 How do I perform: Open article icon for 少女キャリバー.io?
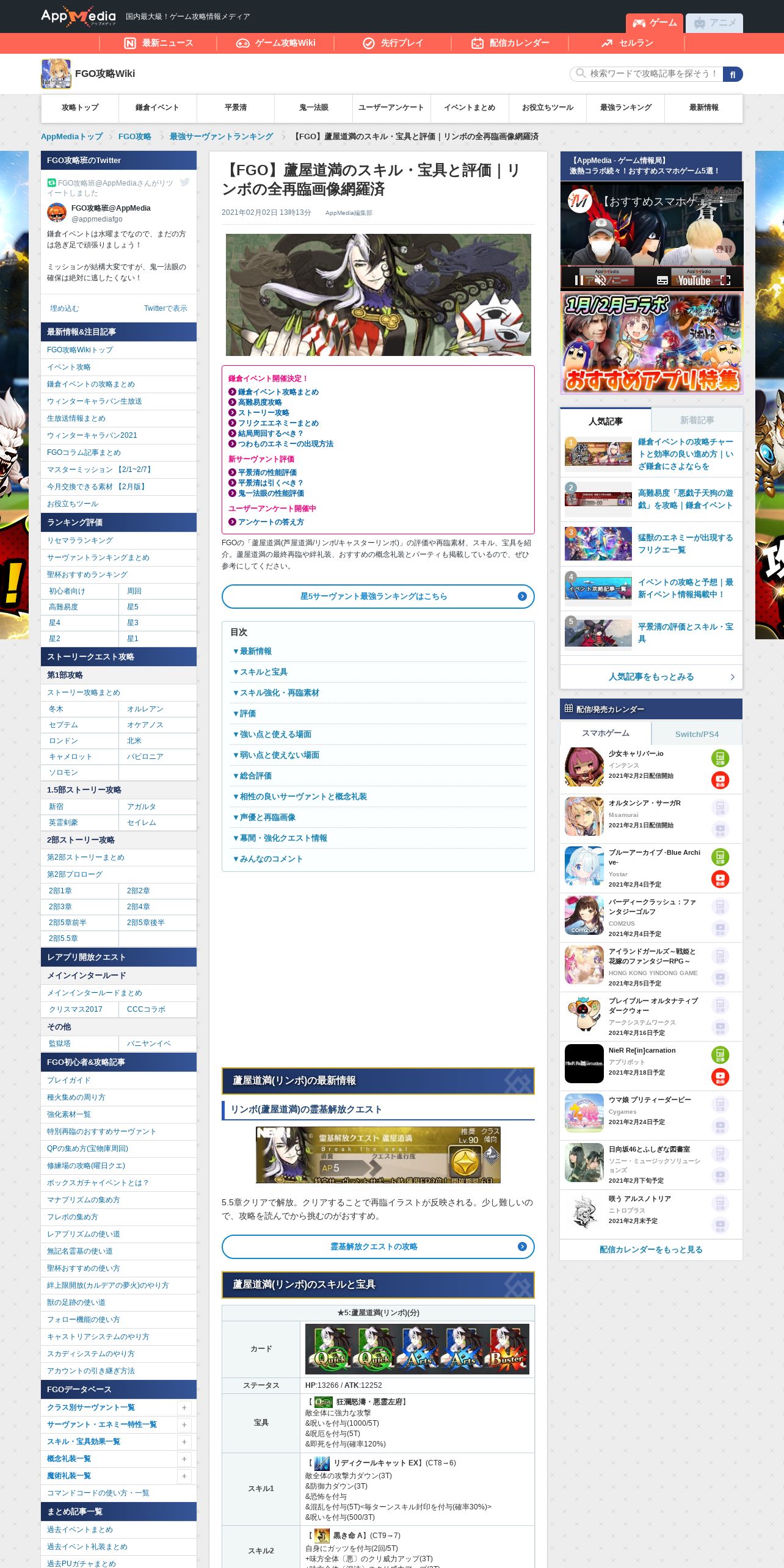click(720, 758)
